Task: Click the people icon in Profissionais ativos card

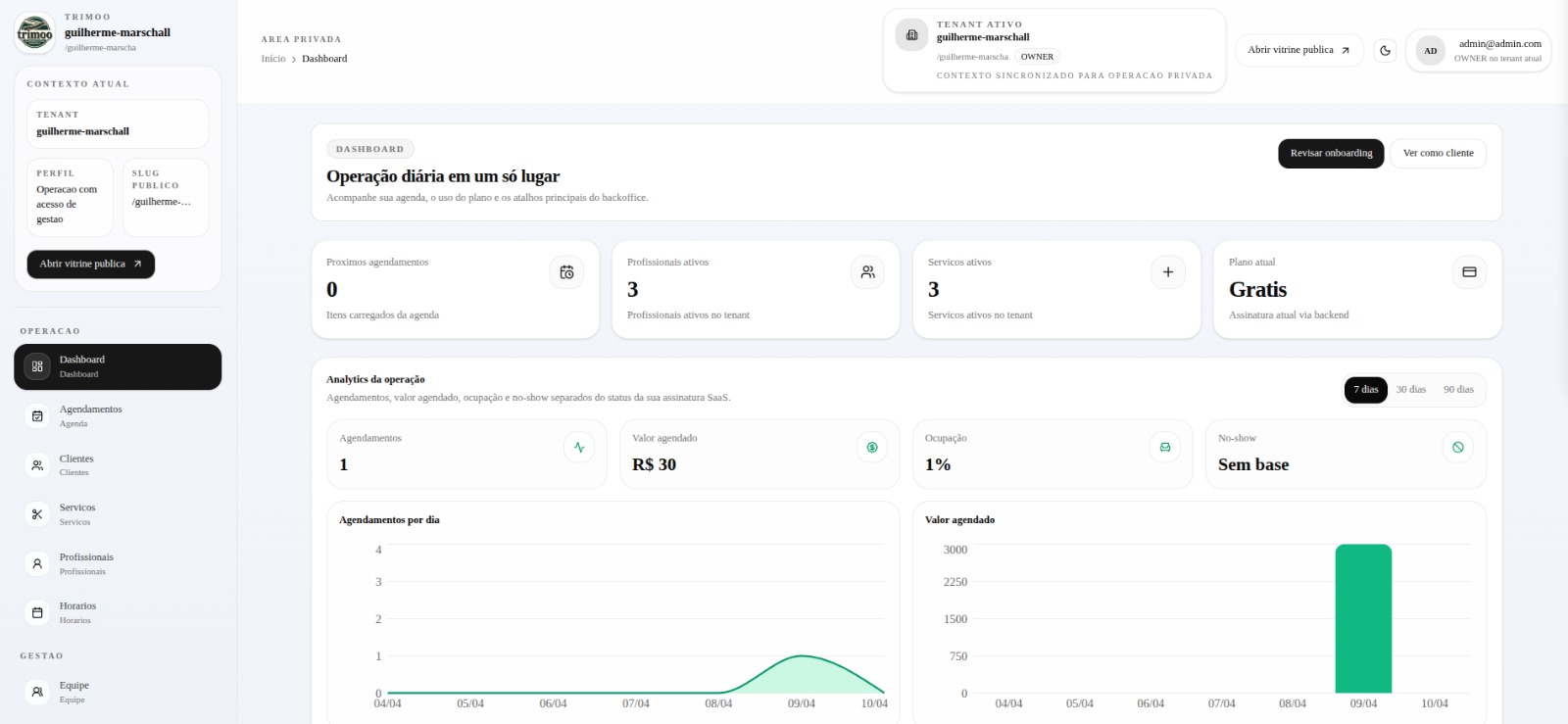Action: (x=867, y=272)
